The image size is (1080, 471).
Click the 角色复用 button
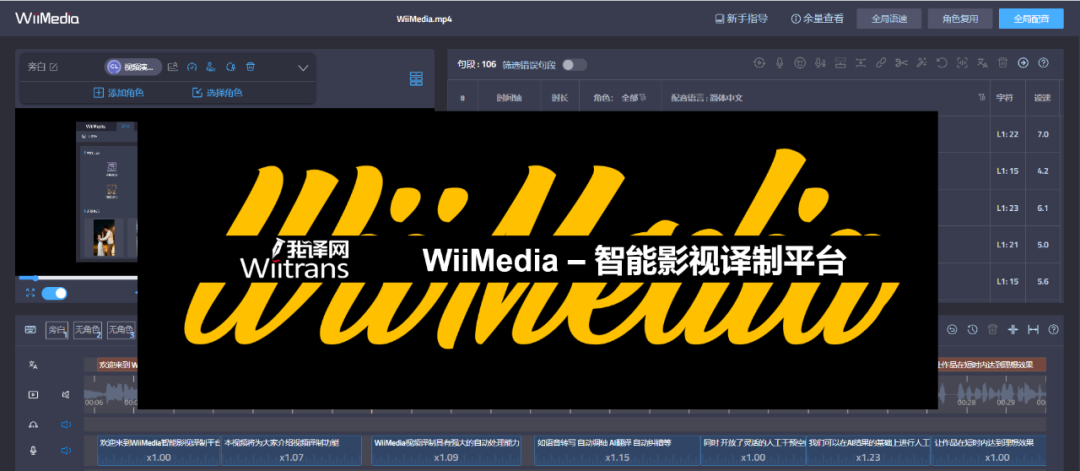pyautogui.click(x=960, y=19)
